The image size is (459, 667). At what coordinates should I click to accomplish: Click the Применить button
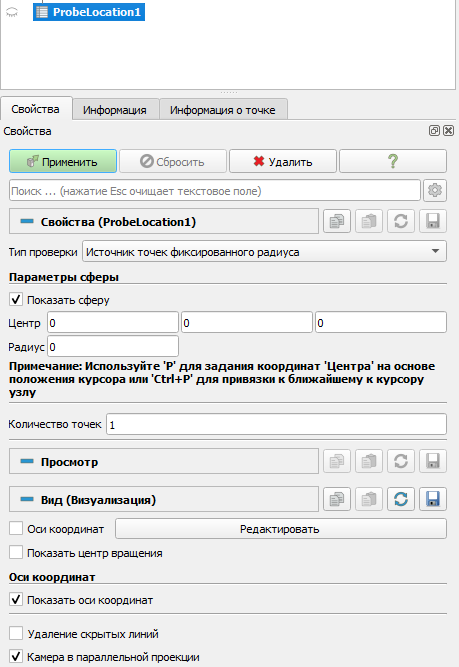tap(63, 161)
